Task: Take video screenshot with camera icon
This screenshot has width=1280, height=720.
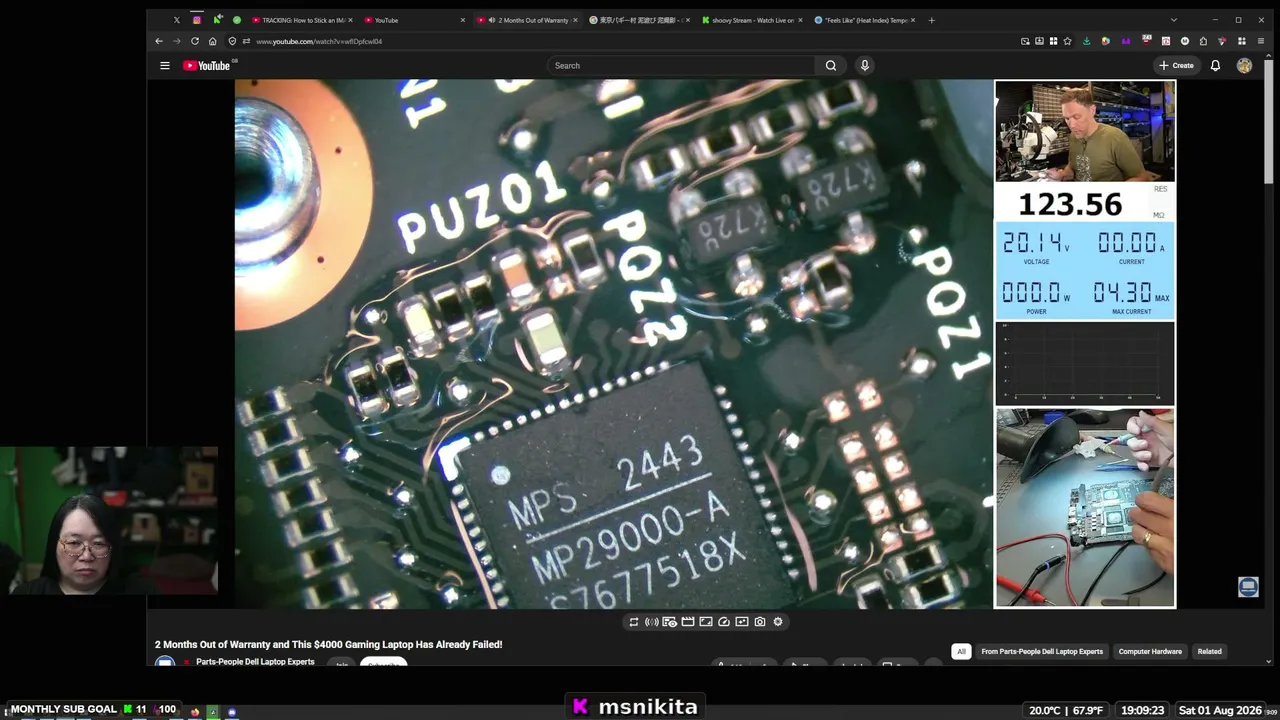Action: pos(760,622)
